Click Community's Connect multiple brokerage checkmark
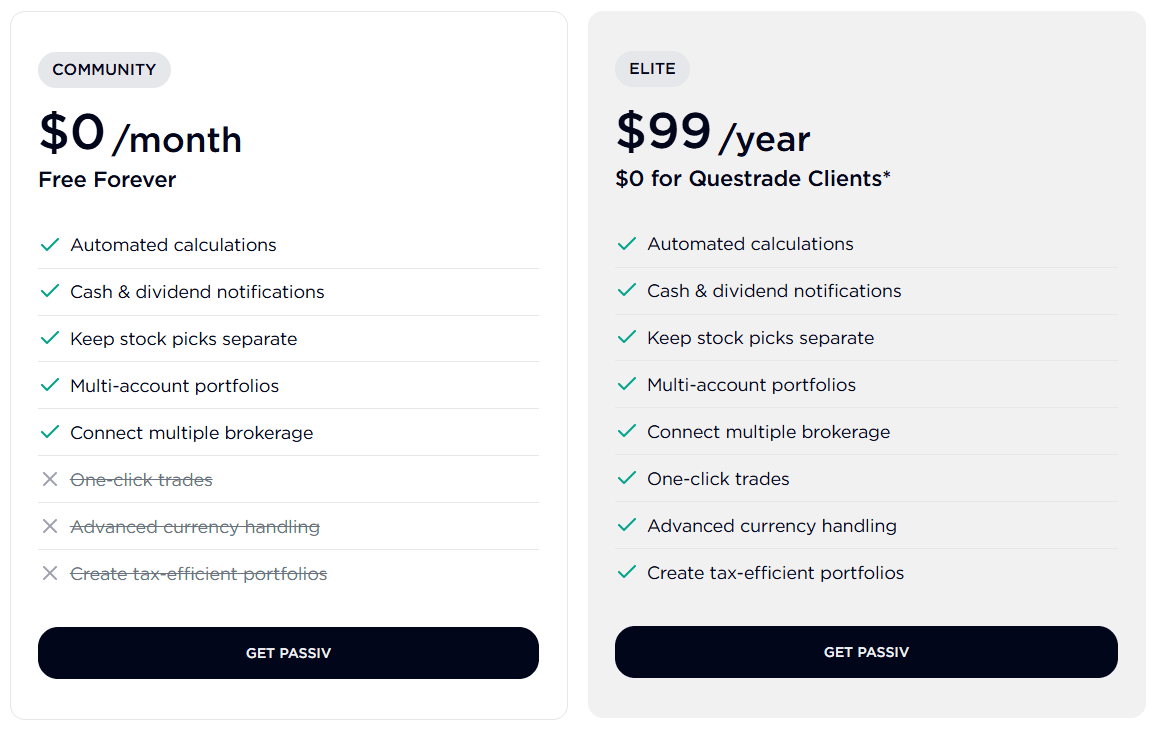Image resolution: width=1159 pixels, height=729 pixels. click(x=50, y=433)
